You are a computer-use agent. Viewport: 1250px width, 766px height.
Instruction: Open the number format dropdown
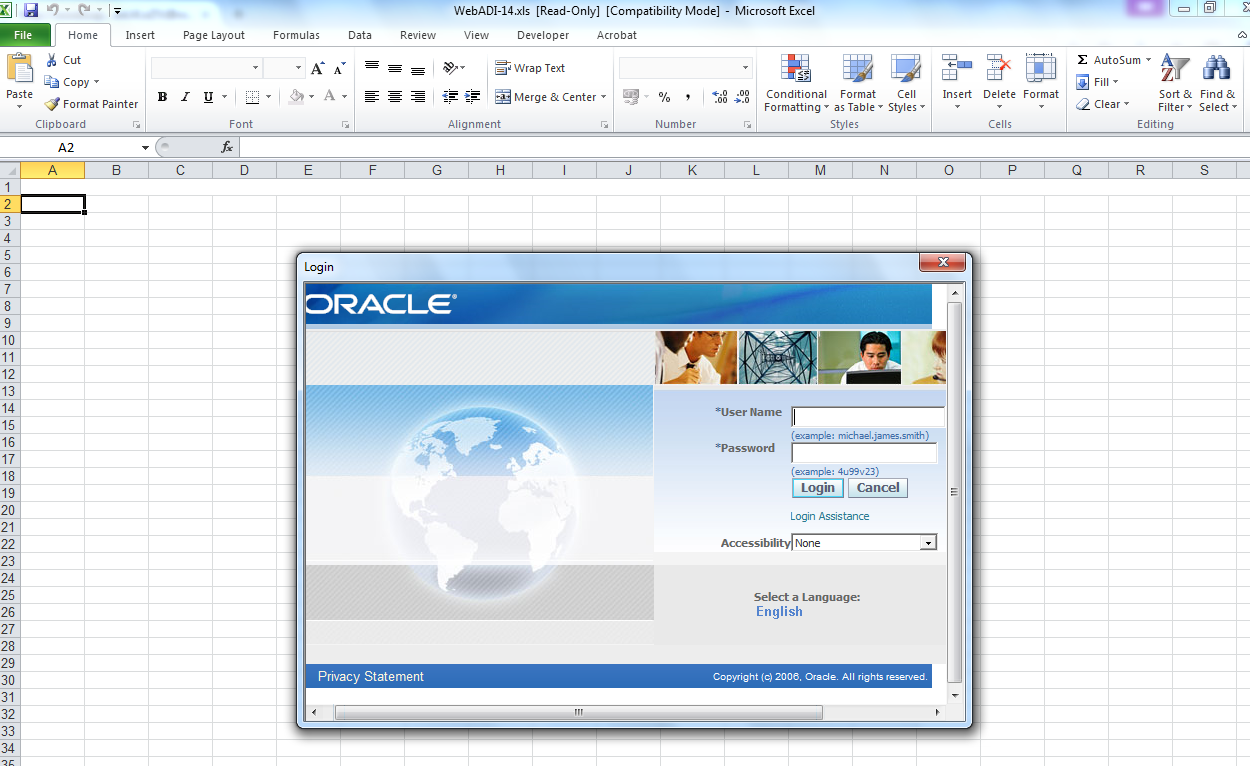[745, 68]
